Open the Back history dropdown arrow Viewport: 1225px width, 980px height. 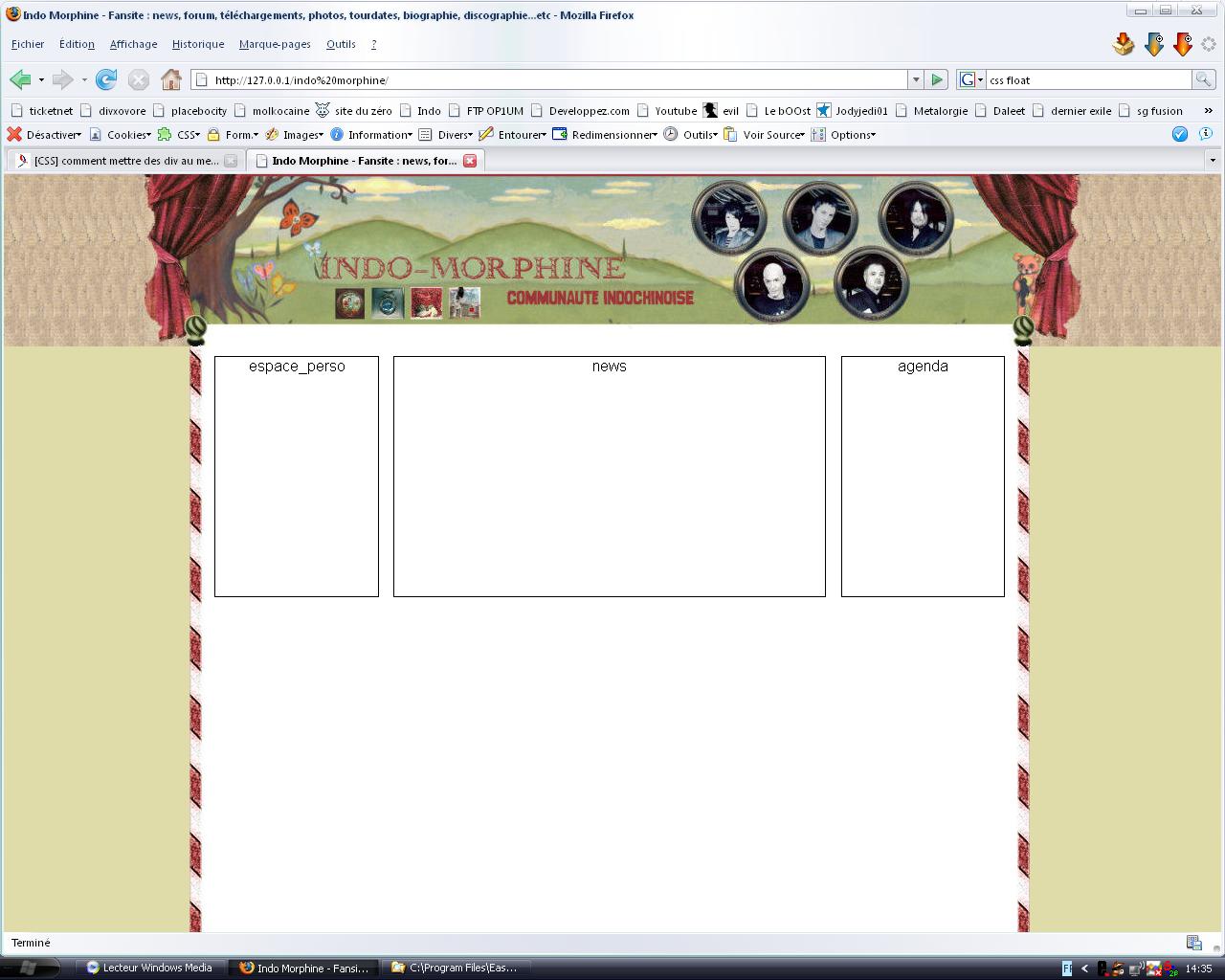click(41, 79)
